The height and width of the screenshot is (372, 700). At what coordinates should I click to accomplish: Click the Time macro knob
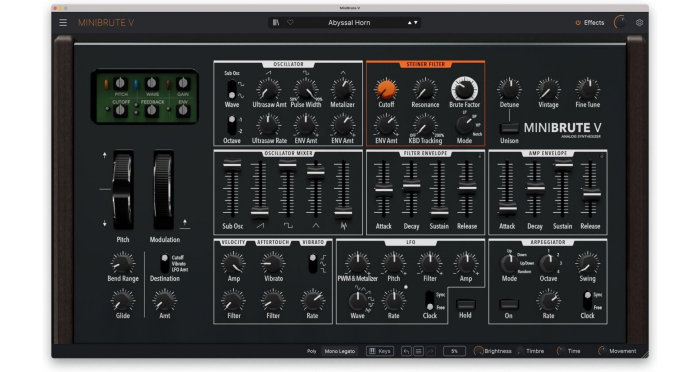pos(561,351)
